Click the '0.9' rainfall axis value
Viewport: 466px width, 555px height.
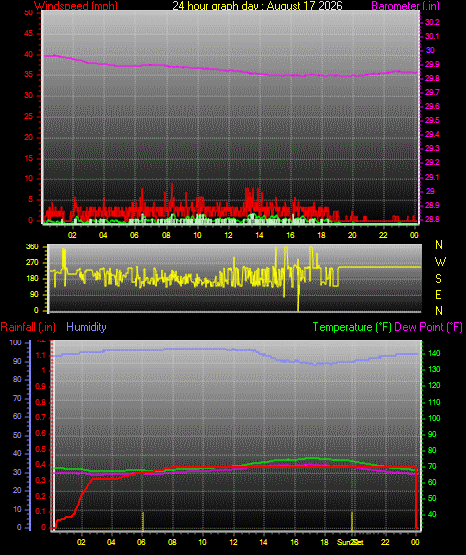pyautogui.click(x=41, y=386)
